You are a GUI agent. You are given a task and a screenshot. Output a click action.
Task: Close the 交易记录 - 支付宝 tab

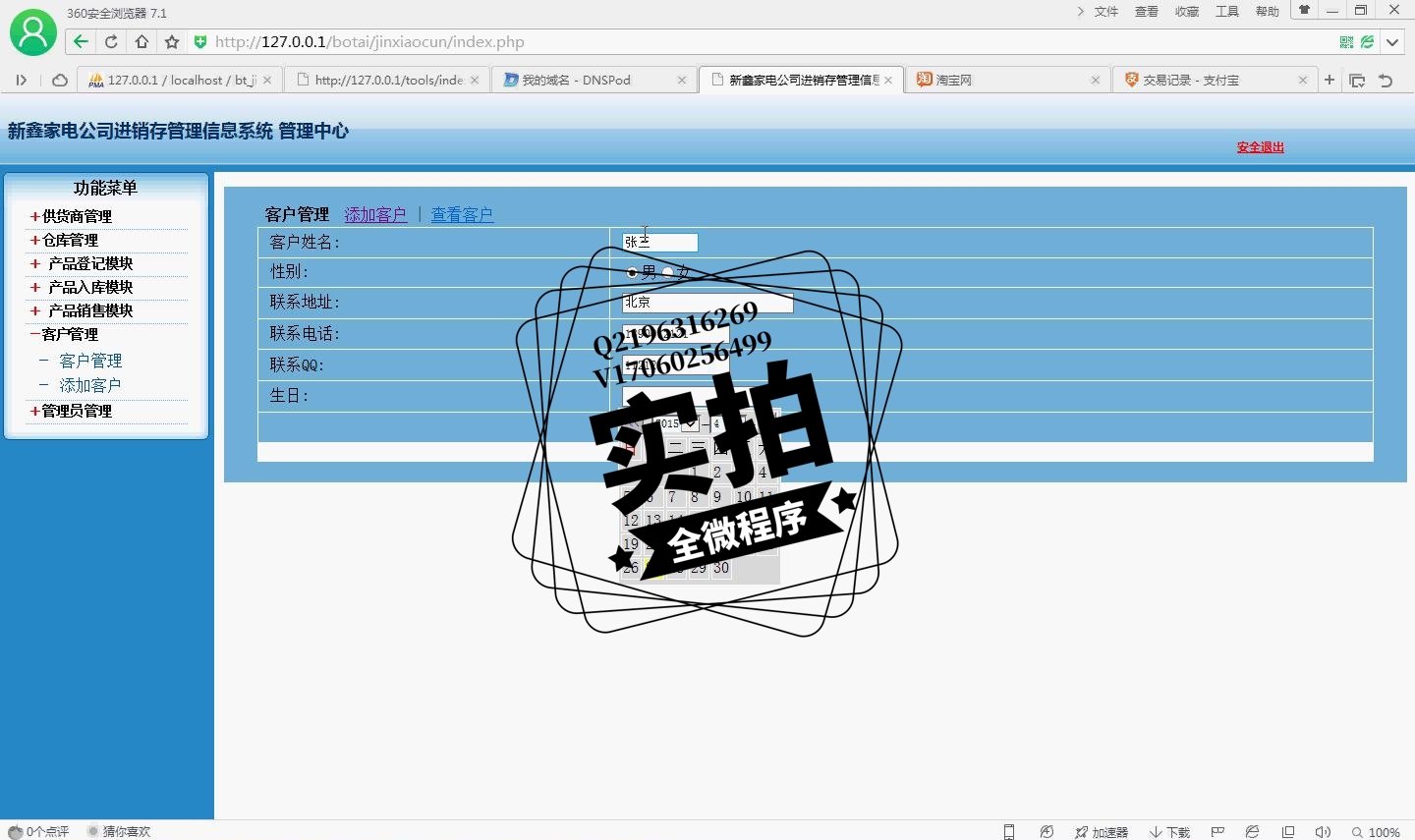(1303, 81)
